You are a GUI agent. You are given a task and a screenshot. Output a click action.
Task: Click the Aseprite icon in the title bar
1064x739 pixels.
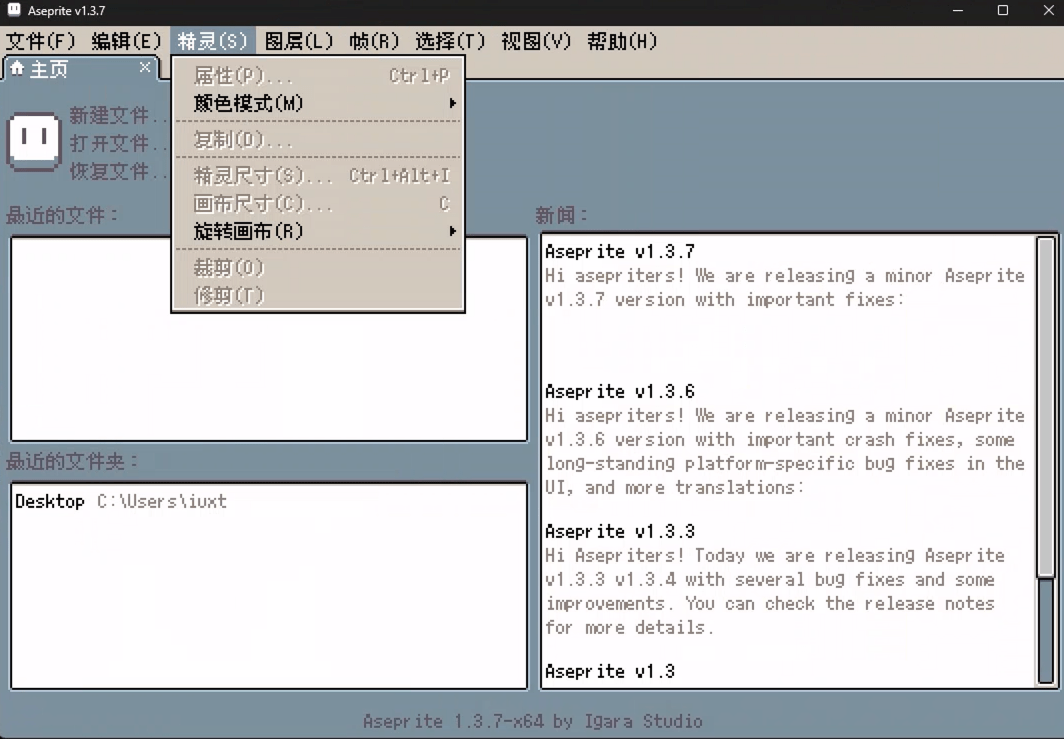(x=14, y=10)
